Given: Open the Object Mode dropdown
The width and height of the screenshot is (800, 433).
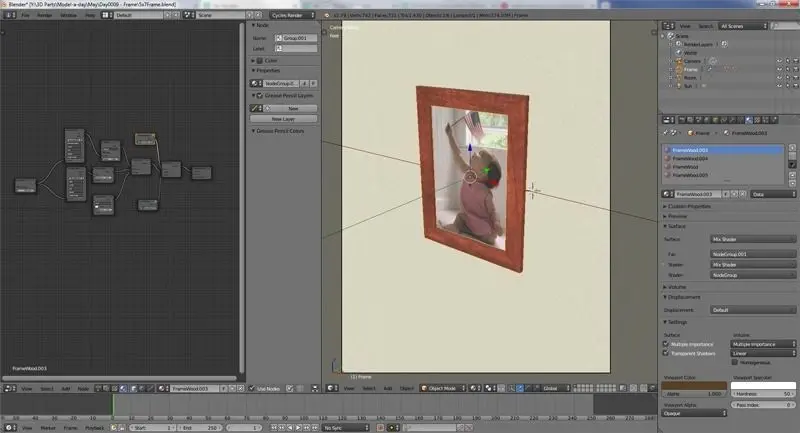Looking at the screenshot, I should (x=443, y=388).
